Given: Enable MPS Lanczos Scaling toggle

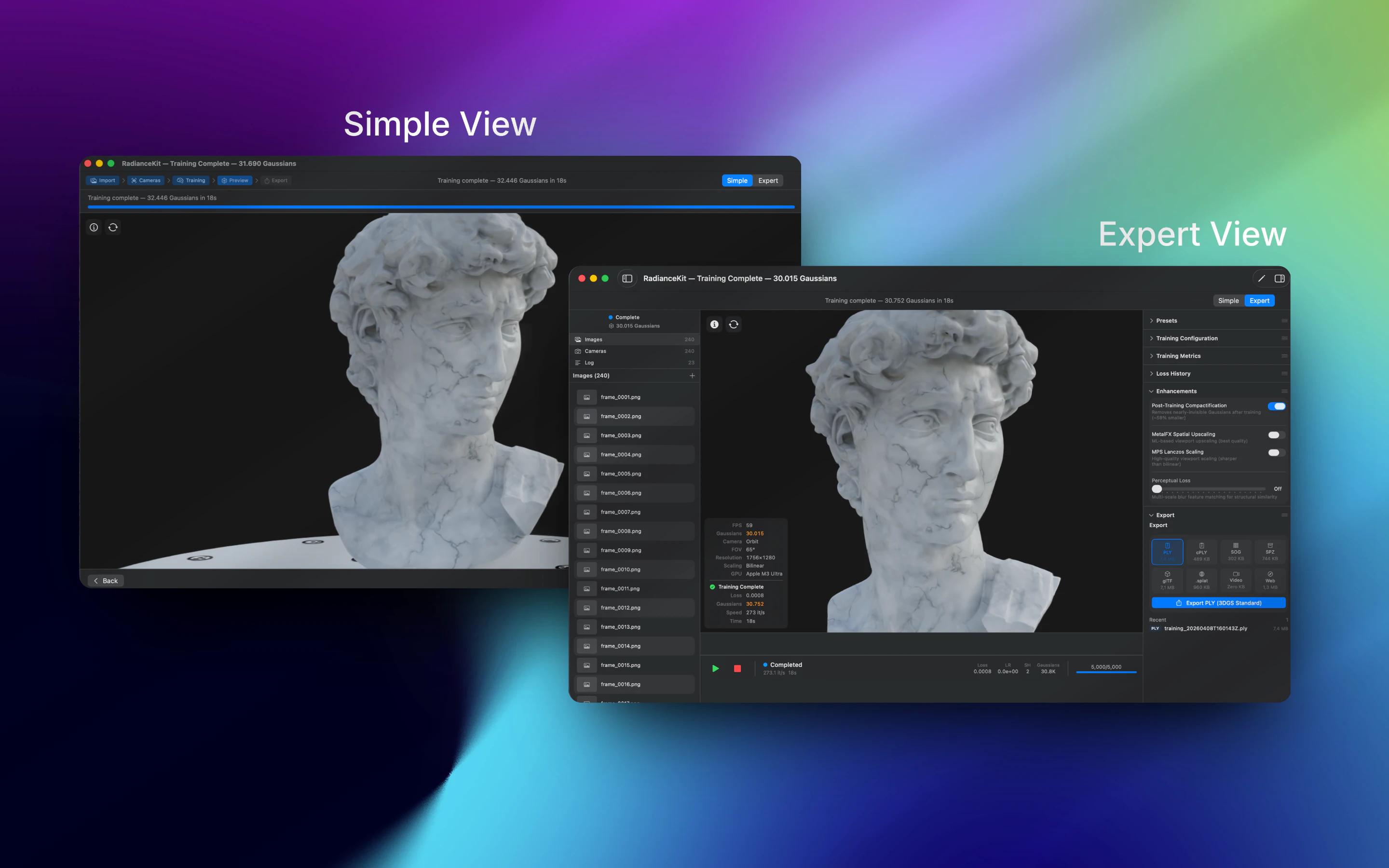Looking at the screenshot, I should (1277, 452).
